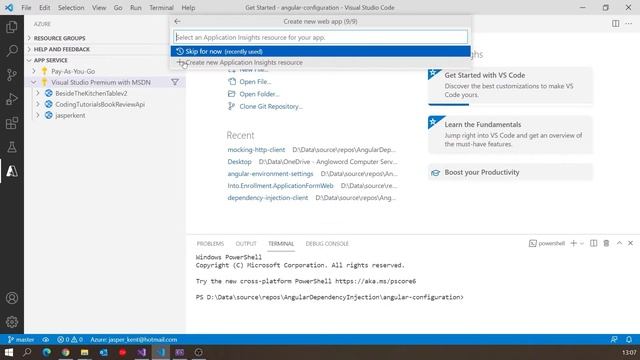This screenshot has width=640, height=360.
Task: Close the terminal panel
Action: [x=631, y=243]
